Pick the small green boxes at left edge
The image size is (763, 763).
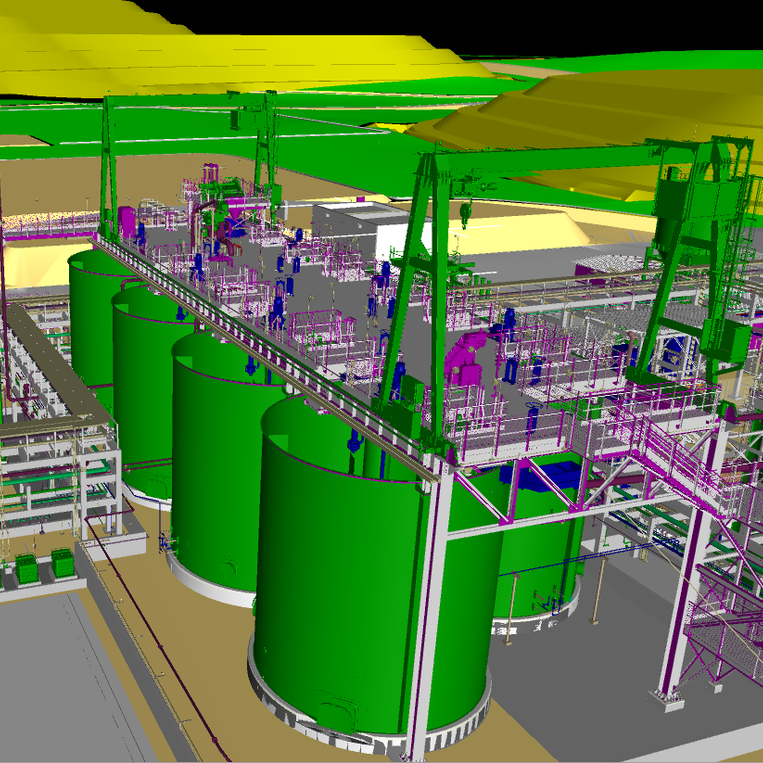40,567
